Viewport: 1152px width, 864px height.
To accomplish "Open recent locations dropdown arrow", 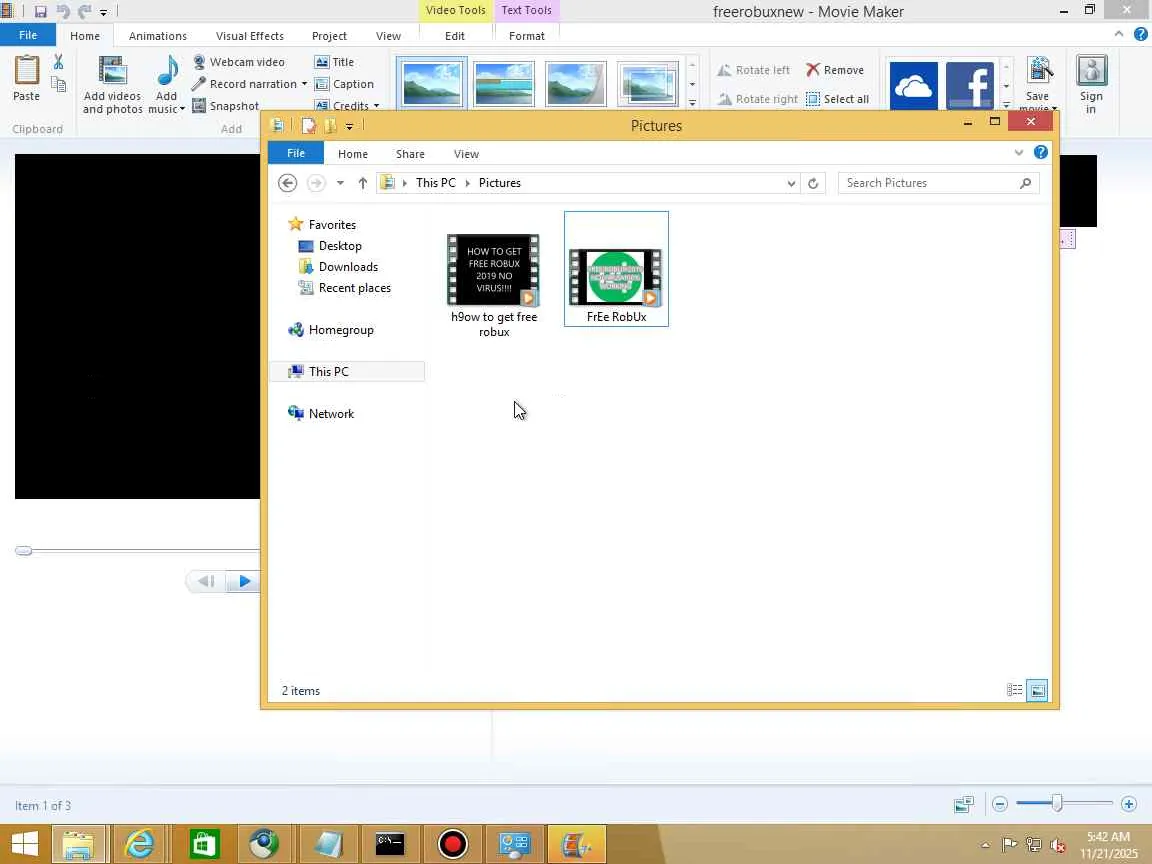I will pyautogui.click(x=340, y=183).
